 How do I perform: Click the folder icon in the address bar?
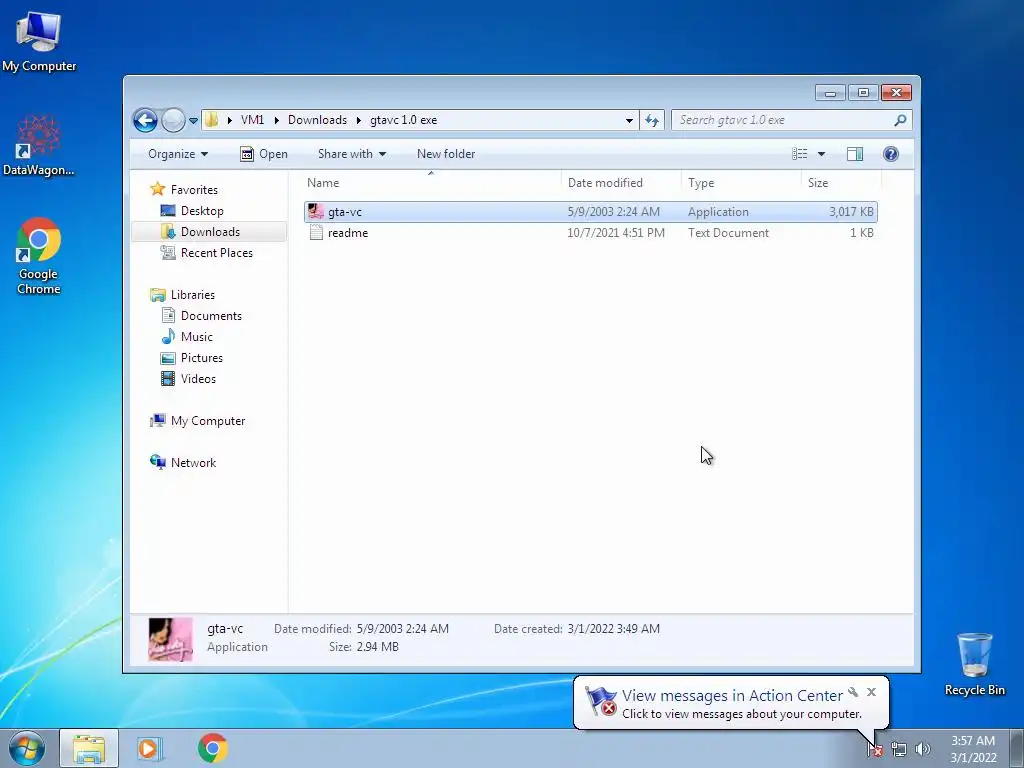212,120
